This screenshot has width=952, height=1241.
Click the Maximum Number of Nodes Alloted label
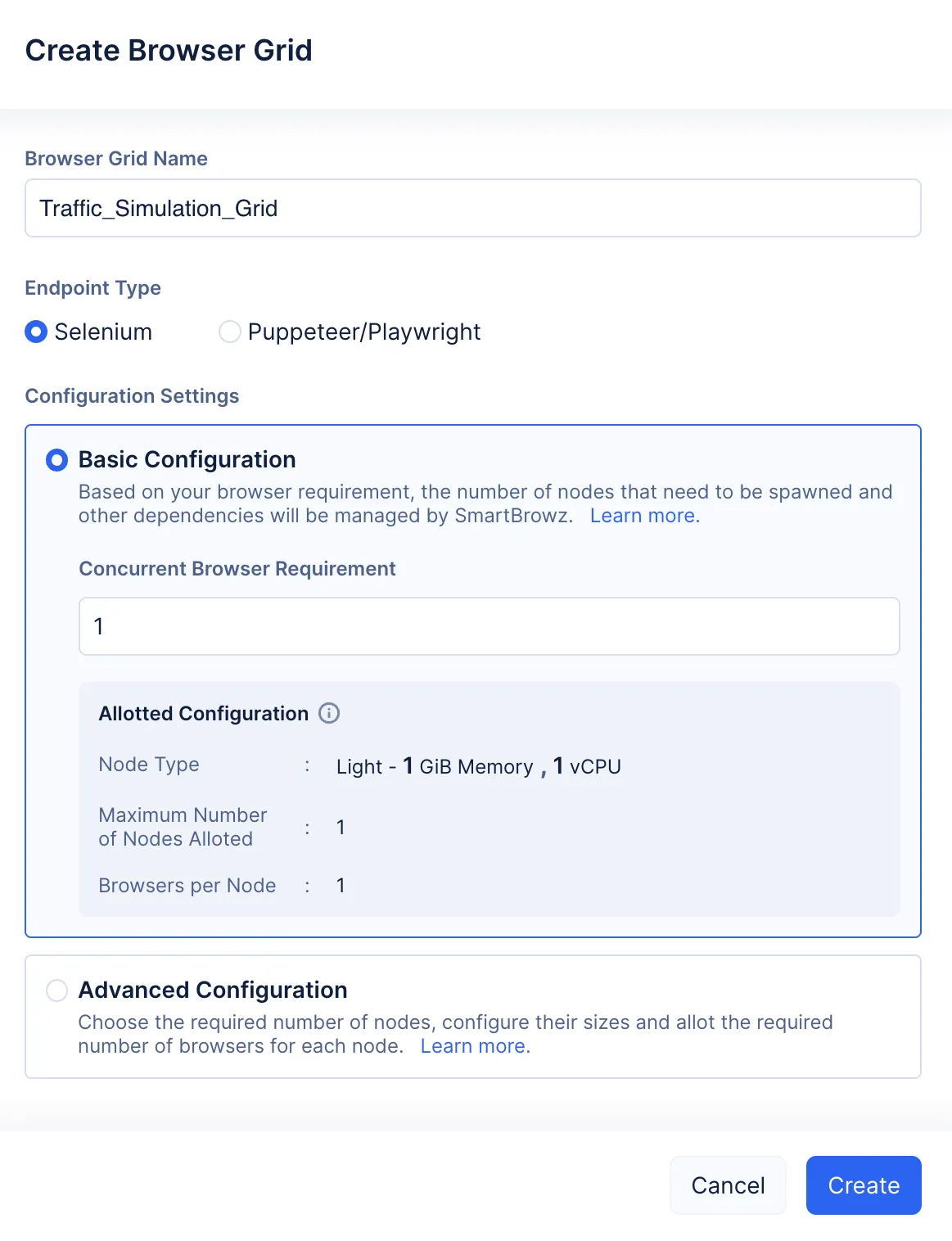click(182, 827)
